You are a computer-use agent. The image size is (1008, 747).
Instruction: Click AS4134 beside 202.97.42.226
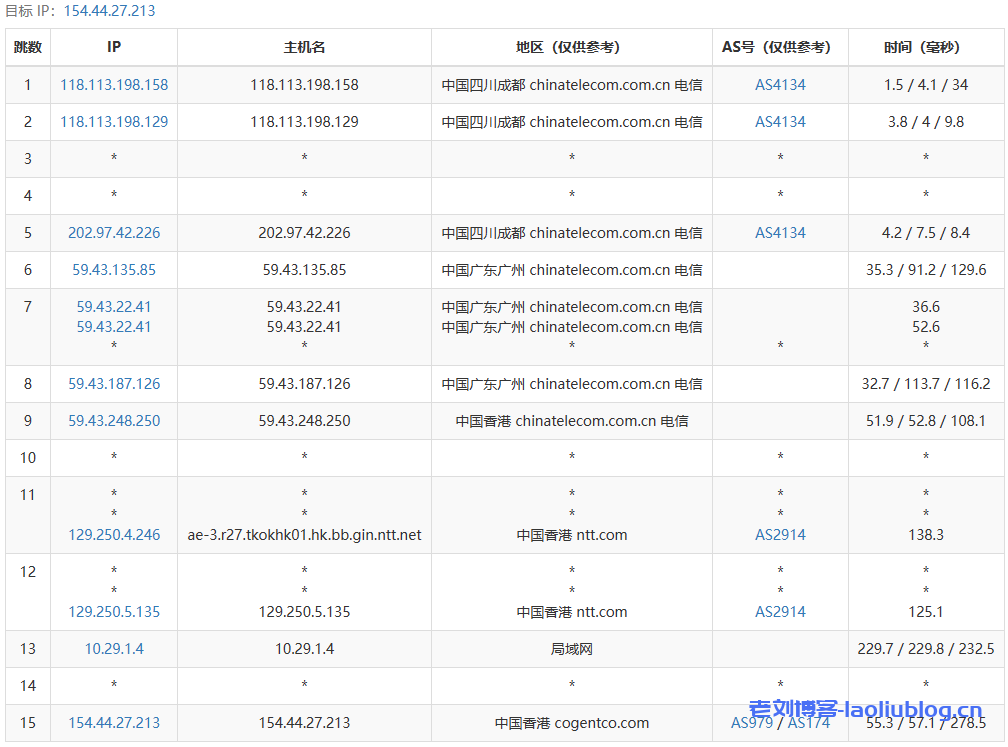point(780,232)
